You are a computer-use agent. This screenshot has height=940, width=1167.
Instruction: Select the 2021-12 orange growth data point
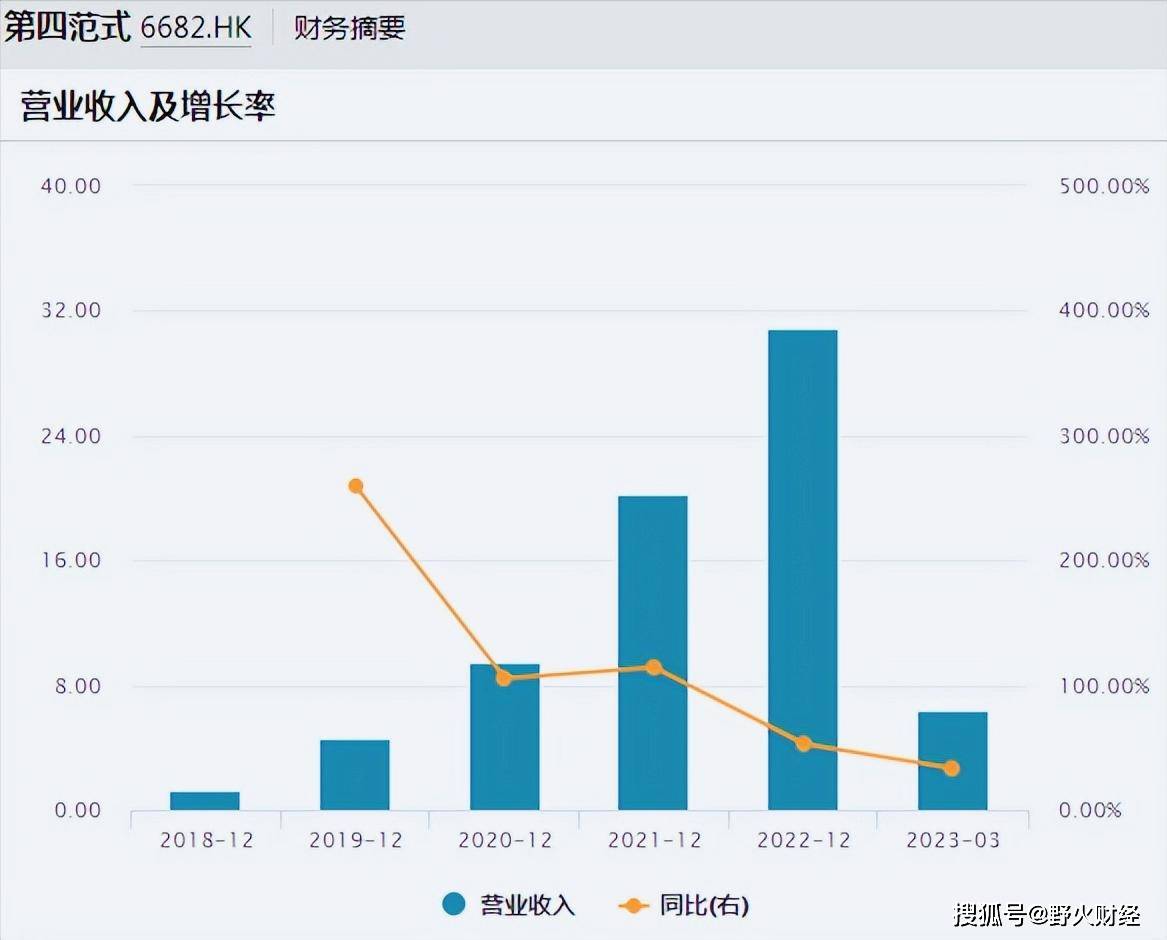point(653,667)
